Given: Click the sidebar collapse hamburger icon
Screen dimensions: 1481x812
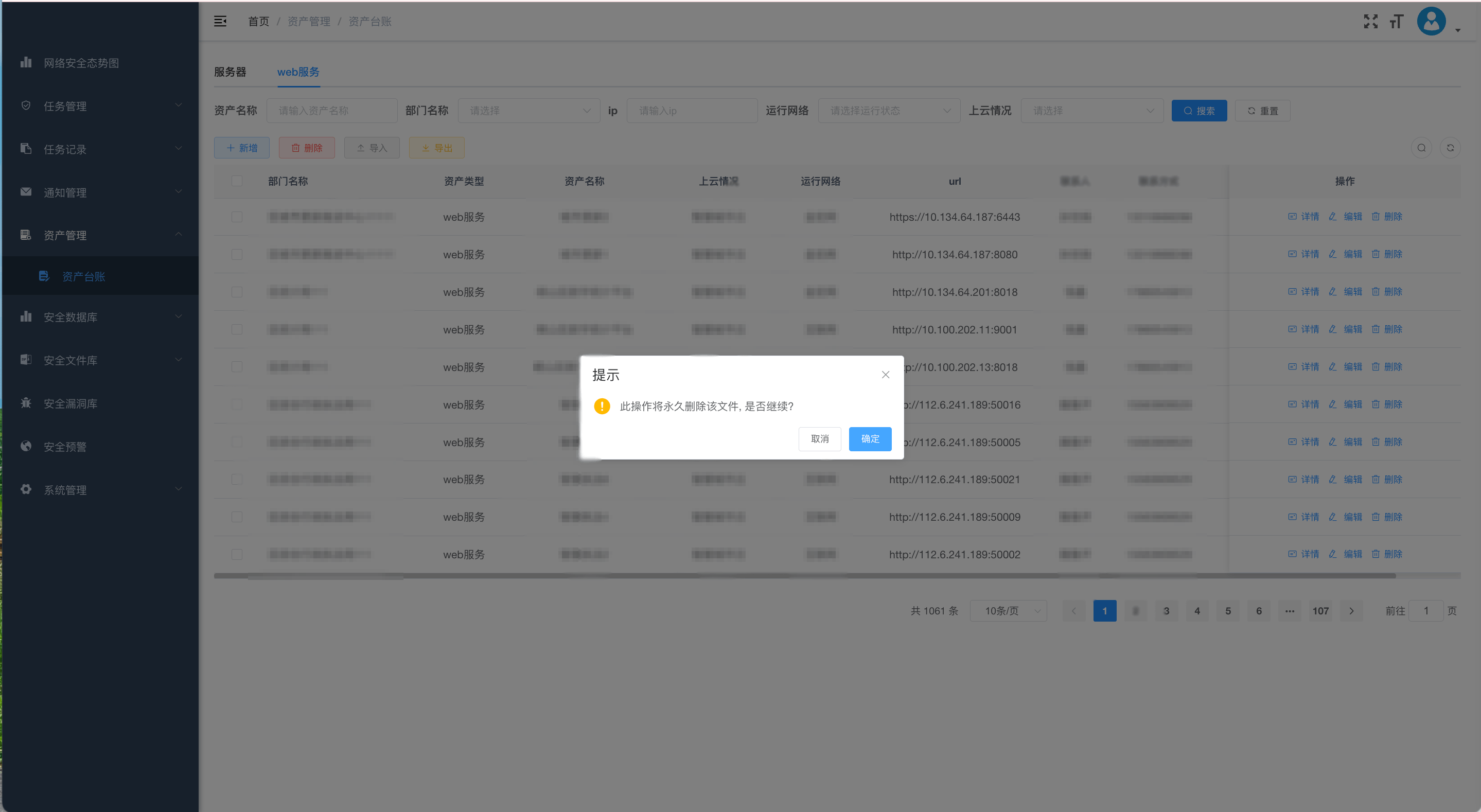Looking at the screenshot, I should pos(220,21).
